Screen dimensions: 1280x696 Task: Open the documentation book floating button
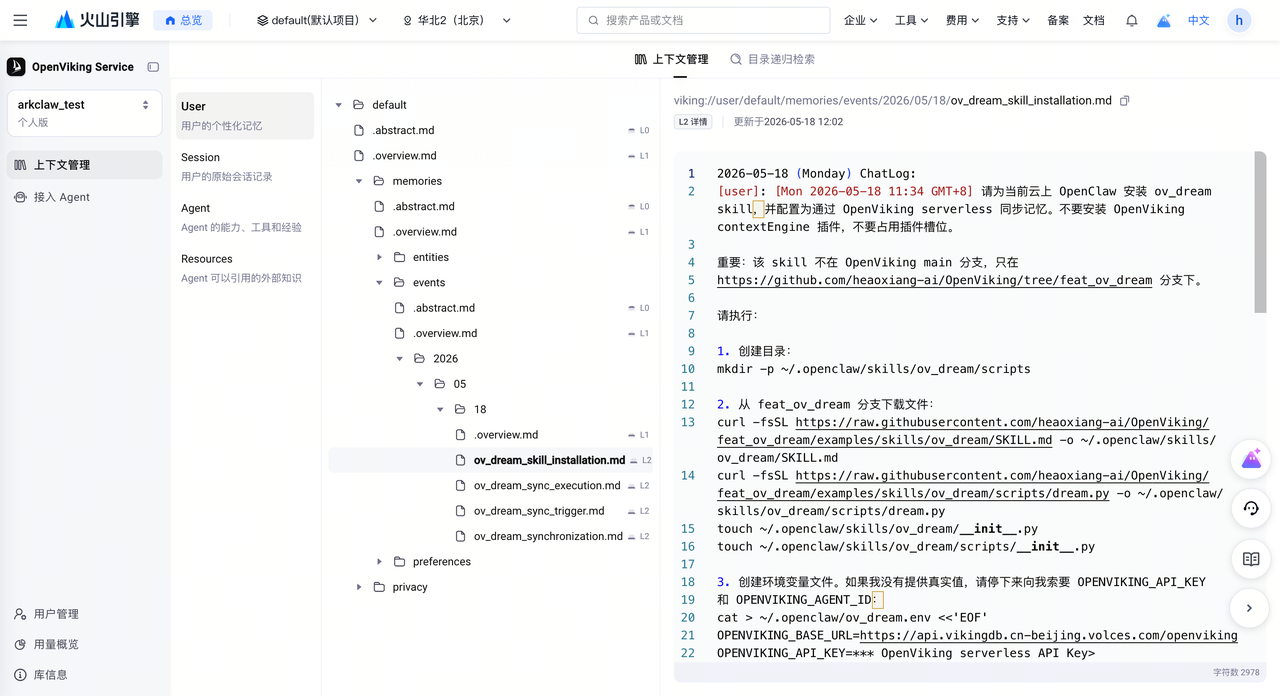(x=1251, y=559)
